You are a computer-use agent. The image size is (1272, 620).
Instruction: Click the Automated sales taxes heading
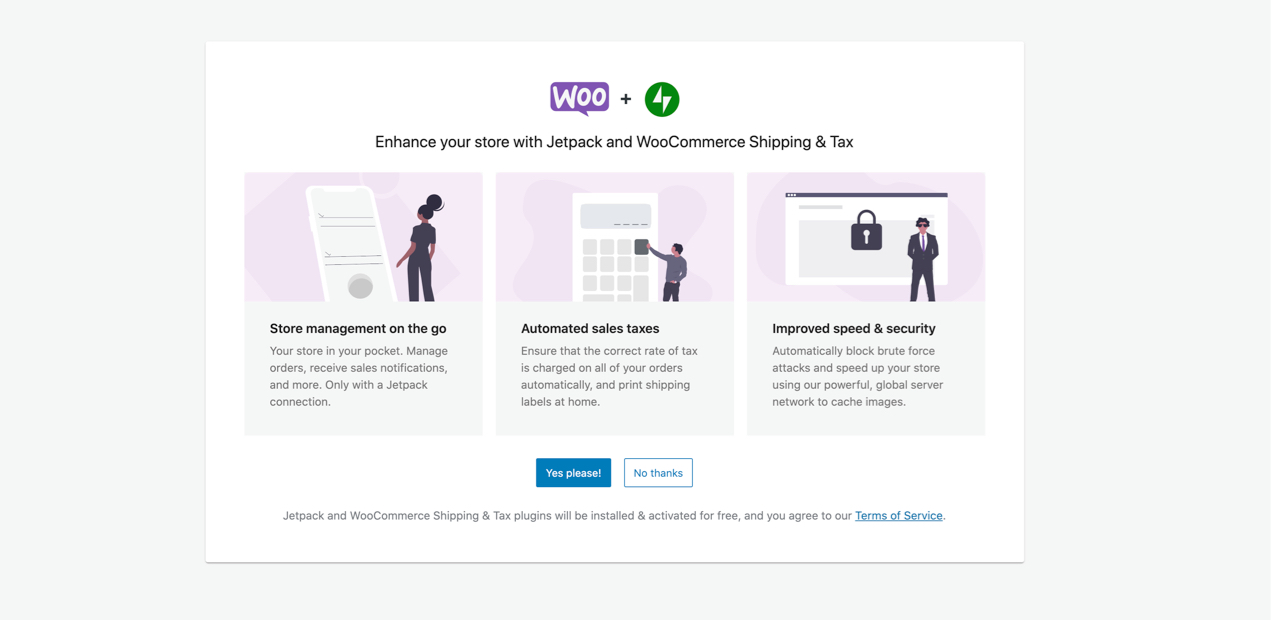(x=590, y=328)
